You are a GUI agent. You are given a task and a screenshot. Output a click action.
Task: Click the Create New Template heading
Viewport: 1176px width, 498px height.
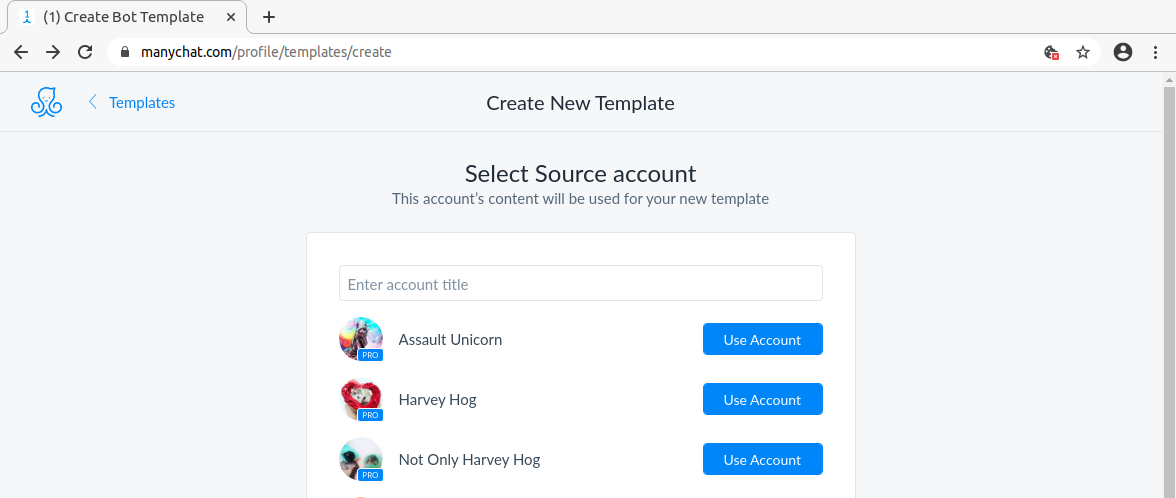point(580,103)
